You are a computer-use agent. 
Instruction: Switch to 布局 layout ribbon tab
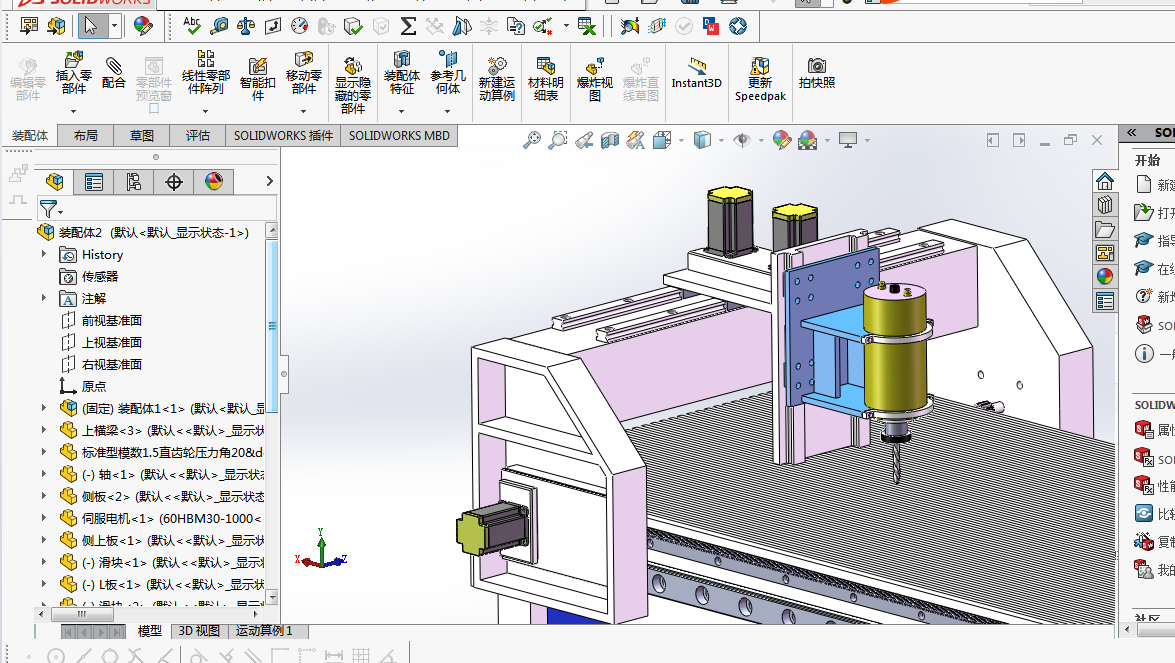pyautogui.click(x=85, y=136)
